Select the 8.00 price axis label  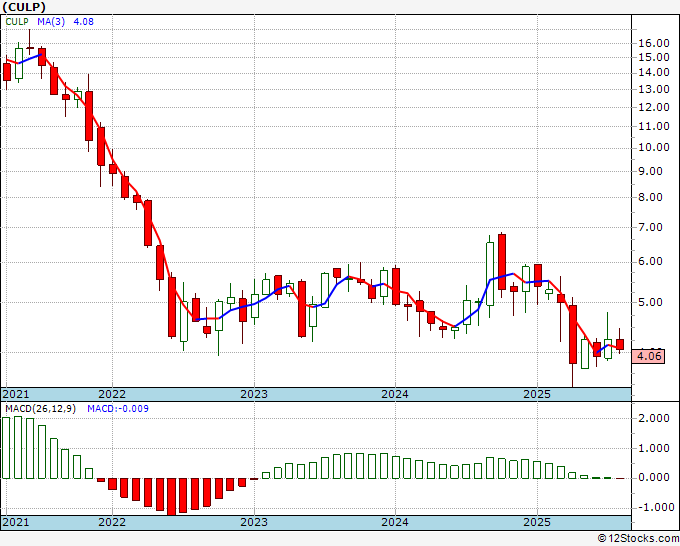[x=650, y=197]
